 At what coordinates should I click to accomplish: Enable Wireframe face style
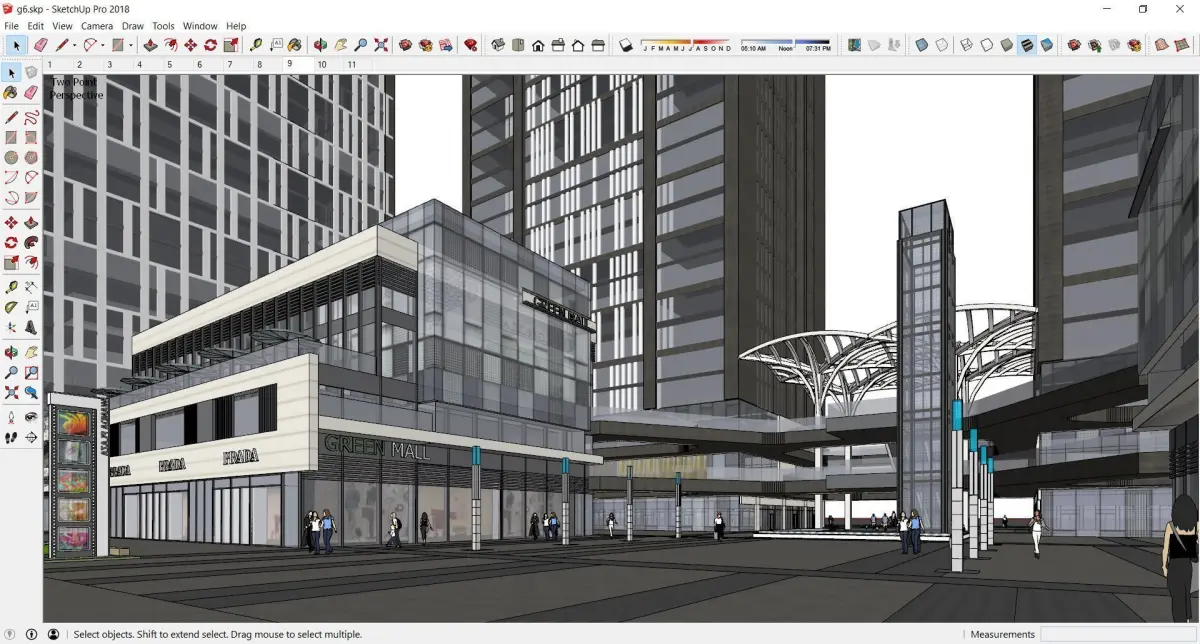966,45
